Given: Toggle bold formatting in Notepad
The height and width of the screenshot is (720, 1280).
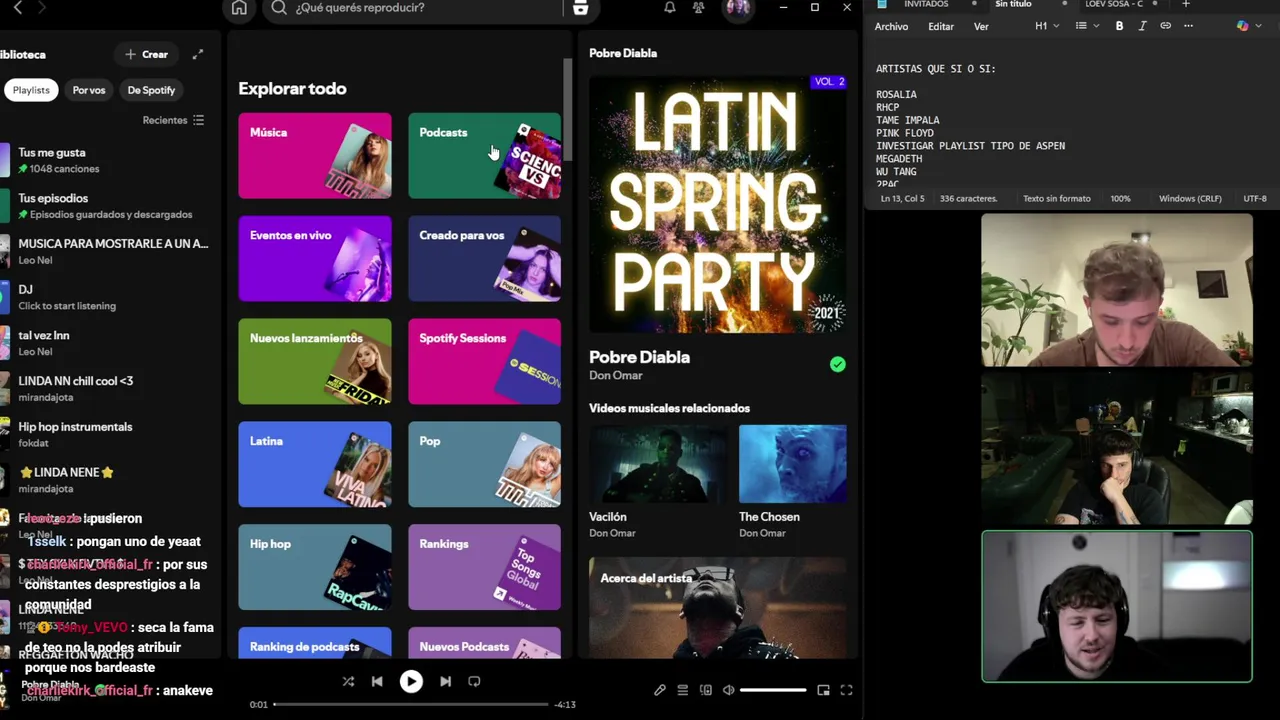Looking at the screenshot, I should click(x=1119, y=26).
